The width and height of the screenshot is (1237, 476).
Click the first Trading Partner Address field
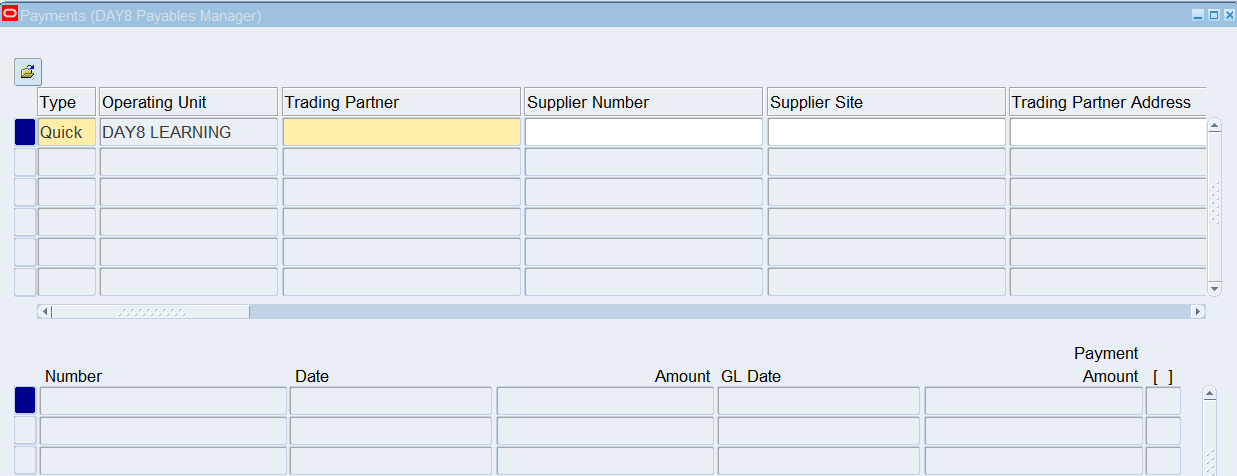pyautogui.click(x=1108, y=132)
